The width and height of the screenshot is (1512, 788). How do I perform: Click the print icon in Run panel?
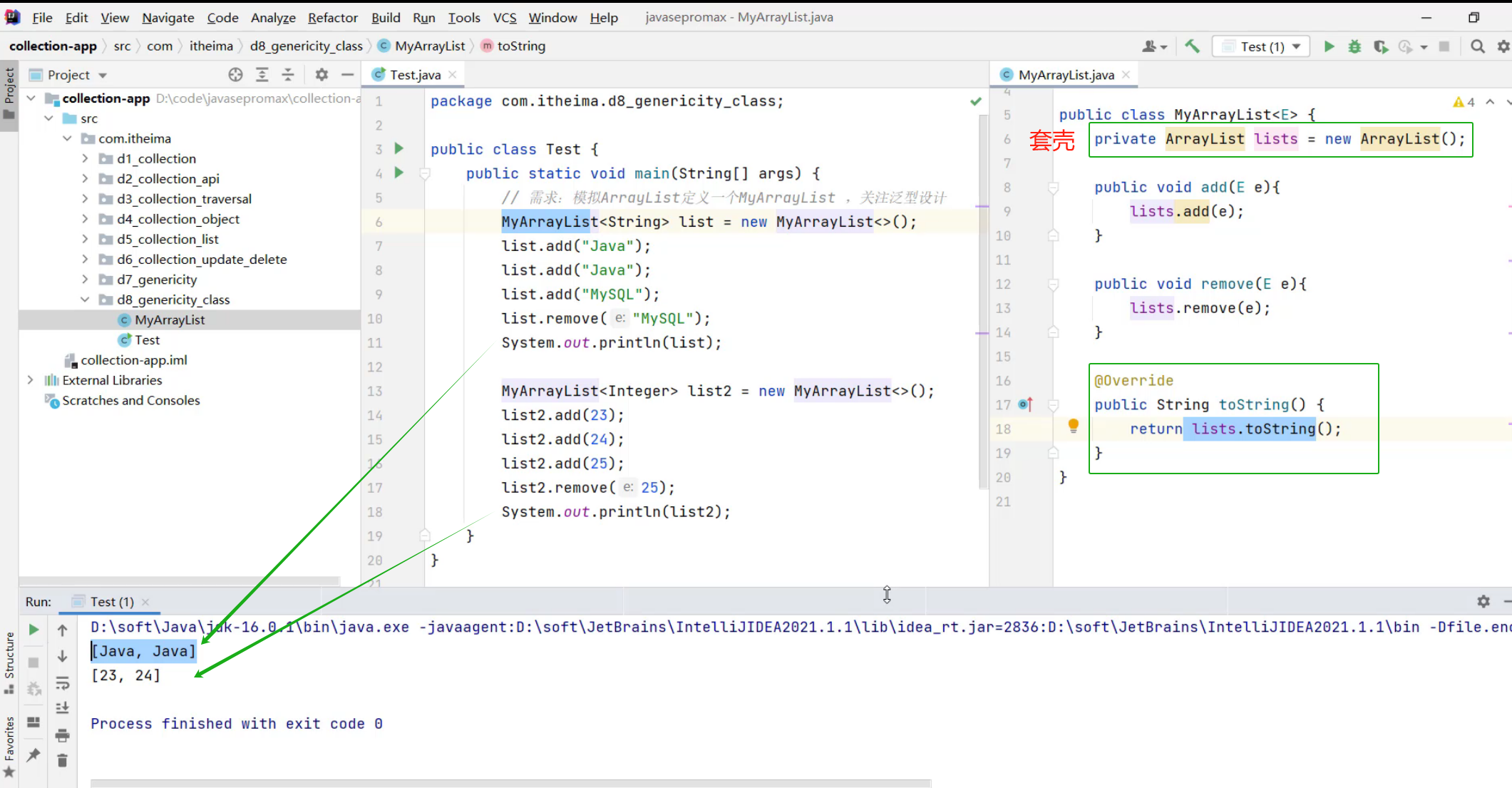pyautogui.click(x=62, y=735)
